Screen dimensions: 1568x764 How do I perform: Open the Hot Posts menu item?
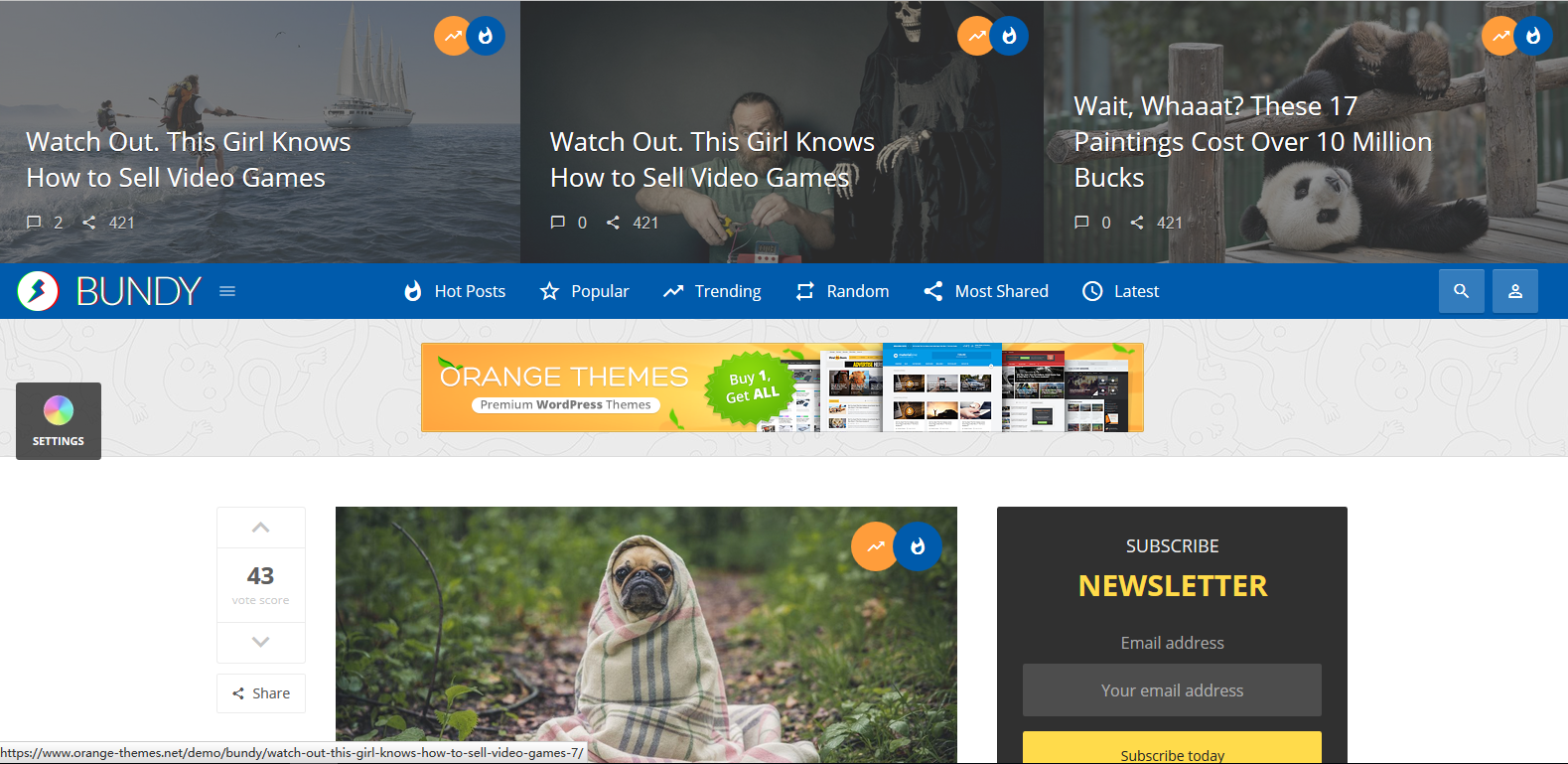pos(455,291)
